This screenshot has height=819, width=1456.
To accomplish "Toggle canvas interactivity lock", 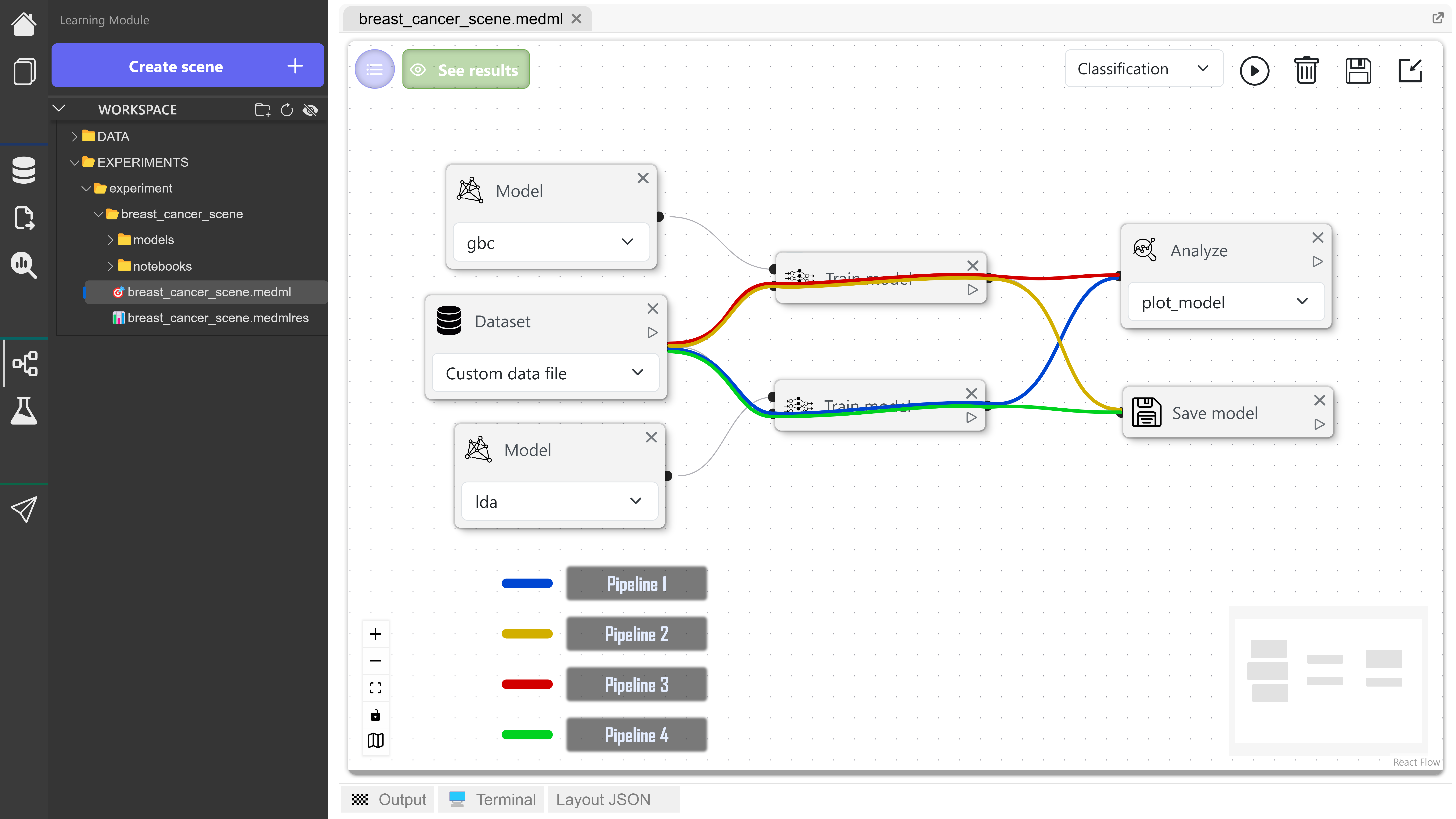I will coord(375,715).
